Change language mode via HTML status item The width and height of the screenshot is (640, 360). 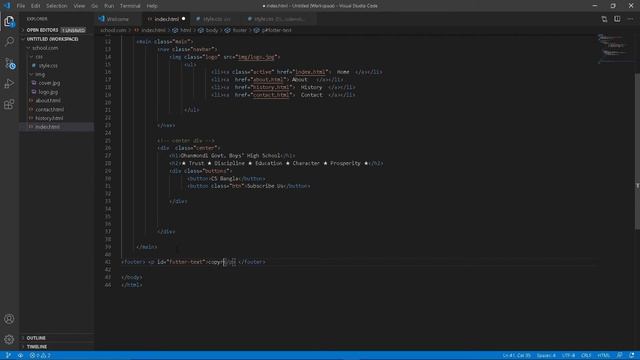click(603, 356)
